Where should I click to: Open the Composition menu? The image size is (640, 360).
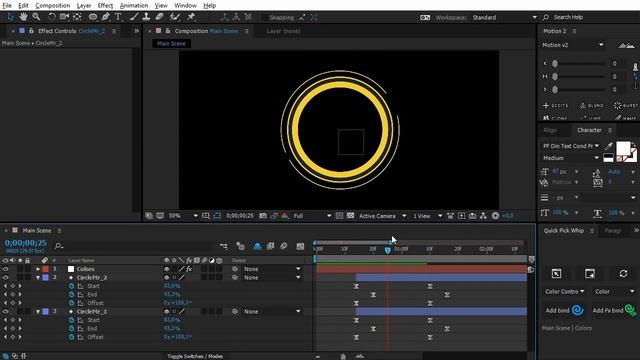coord(53,5)
